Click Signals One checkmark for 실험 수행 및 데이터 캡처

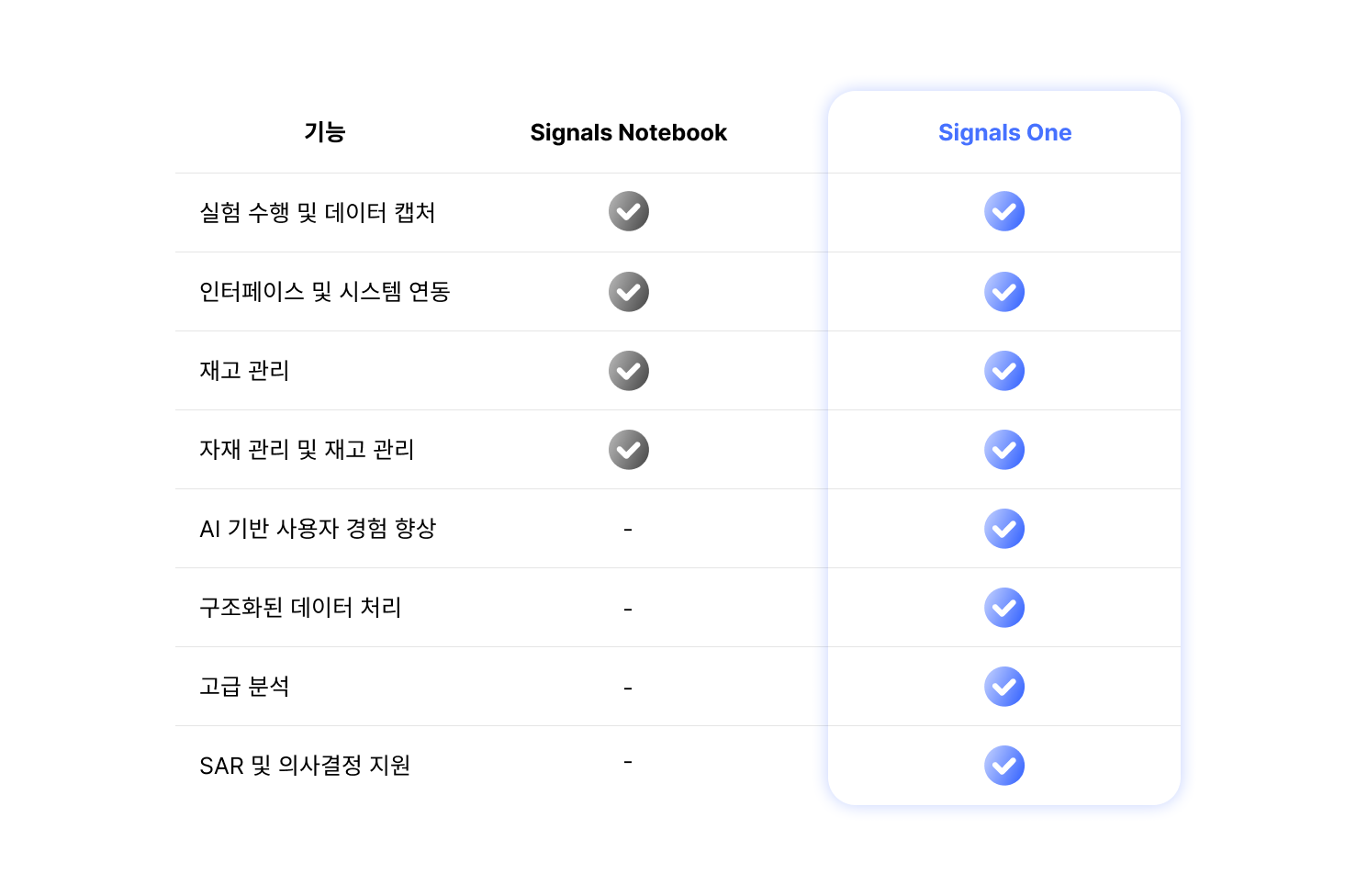(1004, 212)
